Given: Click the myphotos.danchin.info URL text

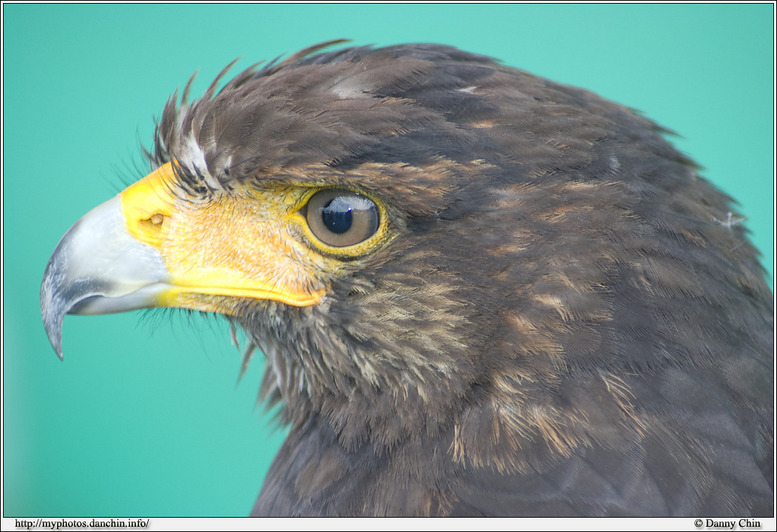Looking at the screenshot, I should click(81, 524).
